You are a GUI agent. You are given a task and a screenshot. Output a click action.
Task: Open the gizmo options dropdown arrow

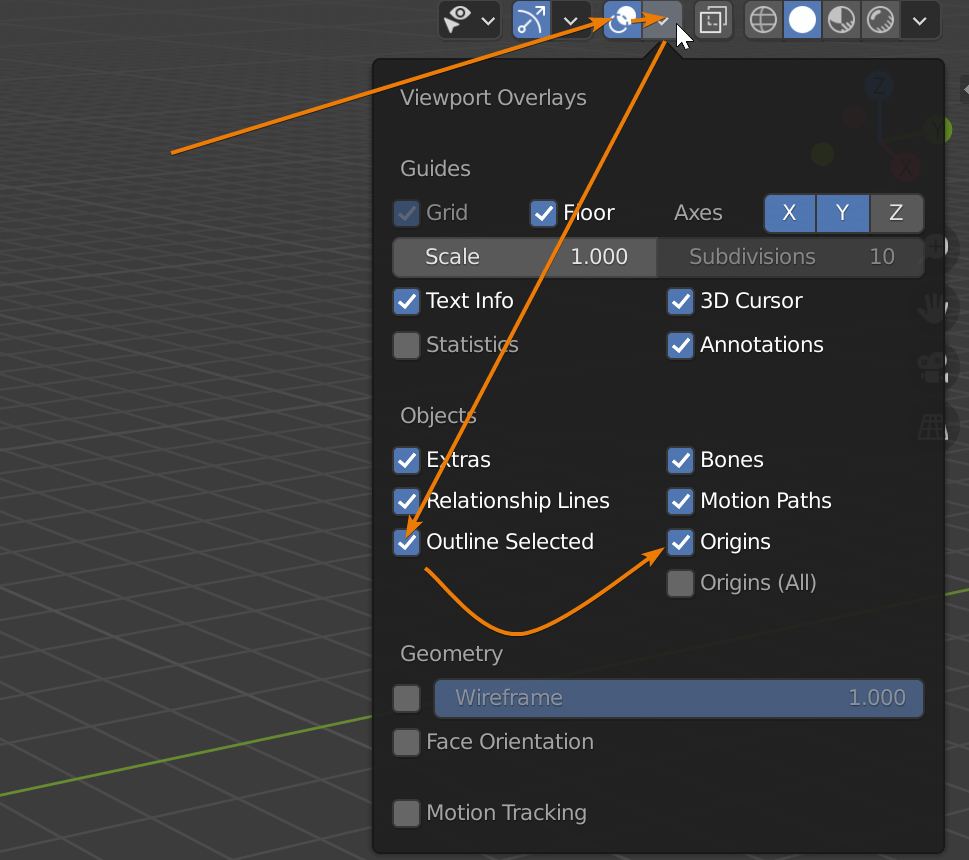(570, 20)
